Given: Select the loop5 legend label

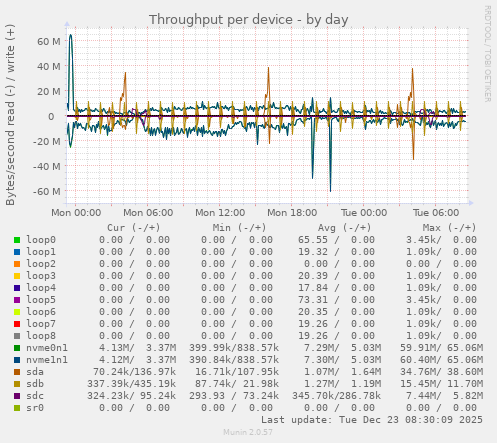Looking at the screenshot, I should click(x=41, y=300).
